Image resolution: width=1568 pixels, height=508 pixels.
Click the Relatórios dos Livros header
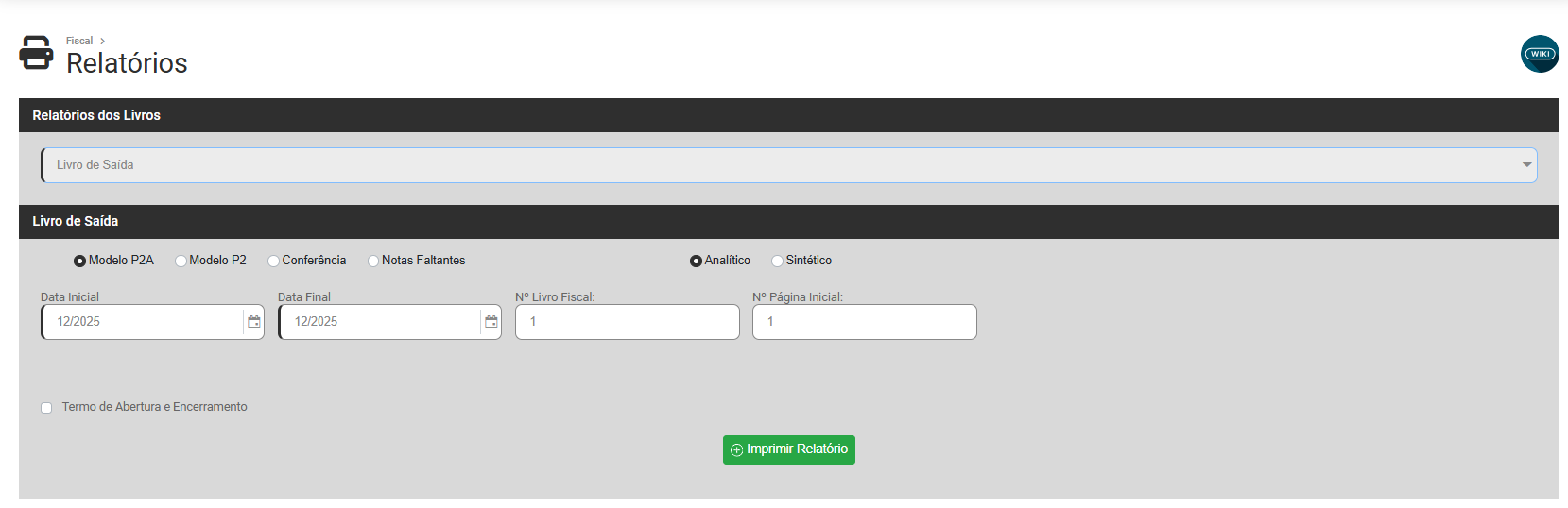tap(789, 115)
